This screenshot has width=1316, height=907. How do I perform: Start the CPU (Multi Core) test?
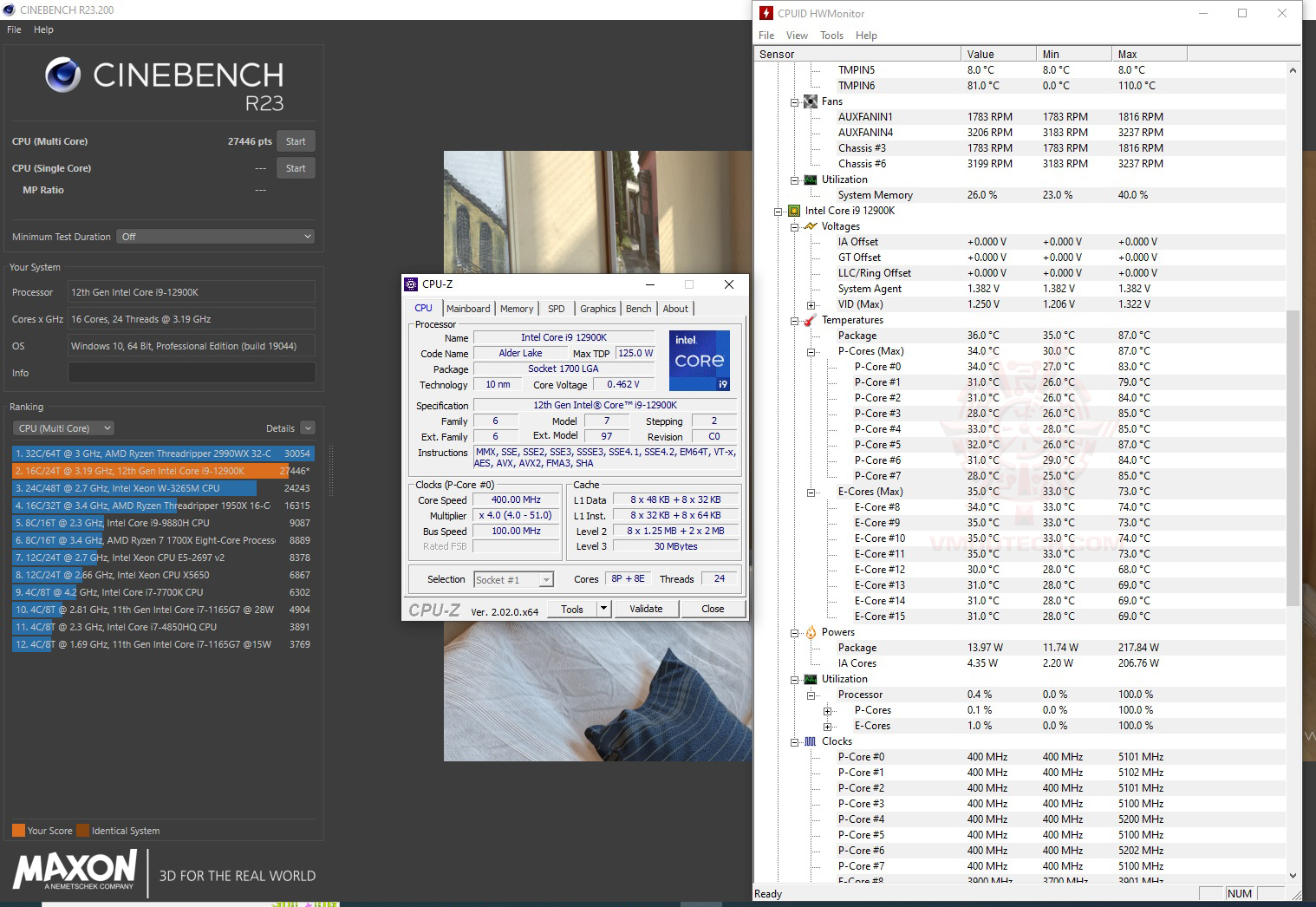(x=296, y=141)
